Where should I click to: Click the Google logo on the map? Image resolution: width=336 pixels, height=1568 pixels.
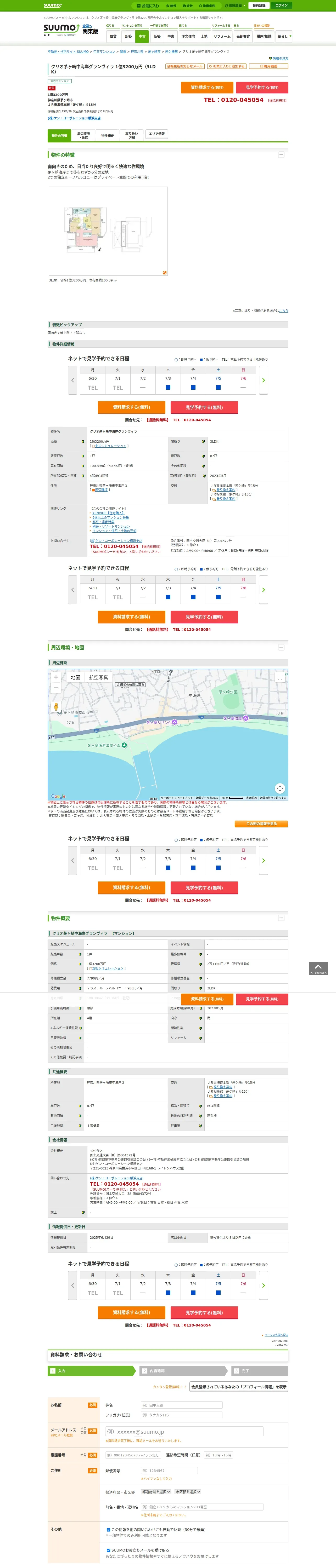[58, 796]
